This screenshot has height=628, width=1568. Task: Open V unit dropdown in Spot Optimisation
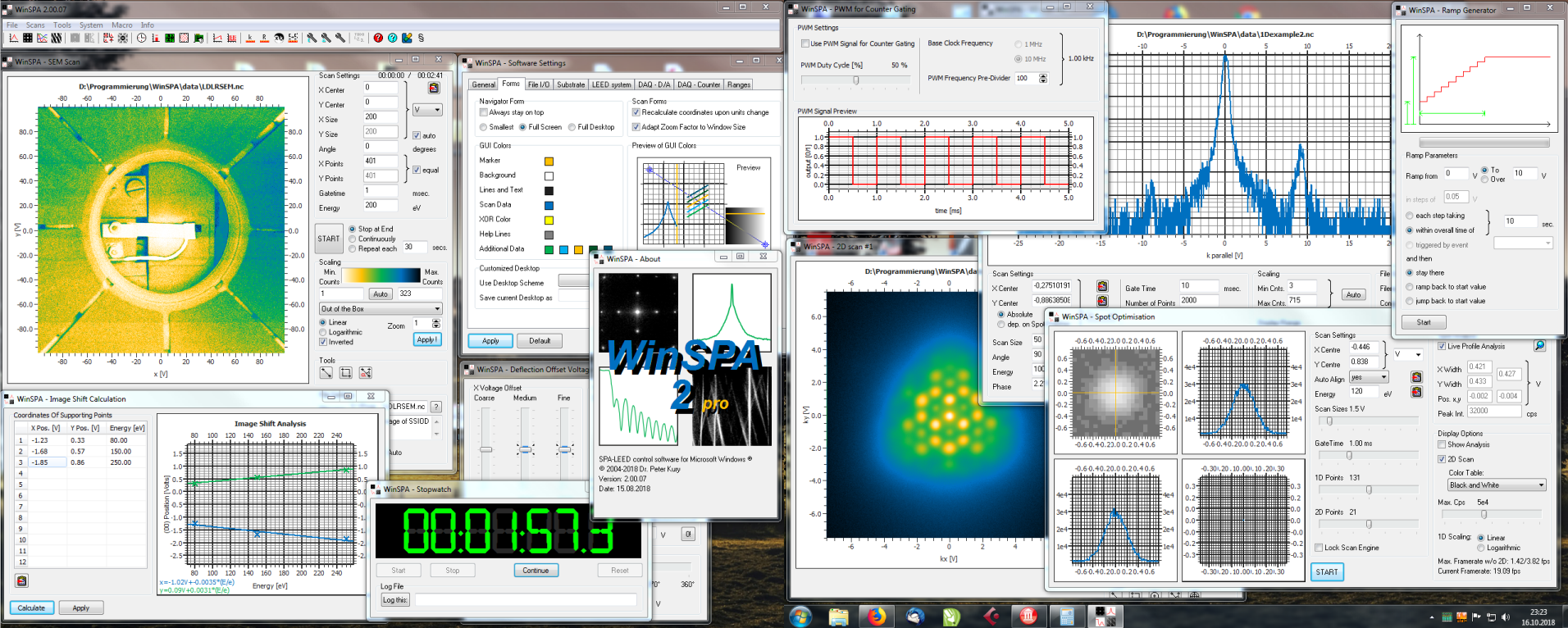[x=1408, y=354]
